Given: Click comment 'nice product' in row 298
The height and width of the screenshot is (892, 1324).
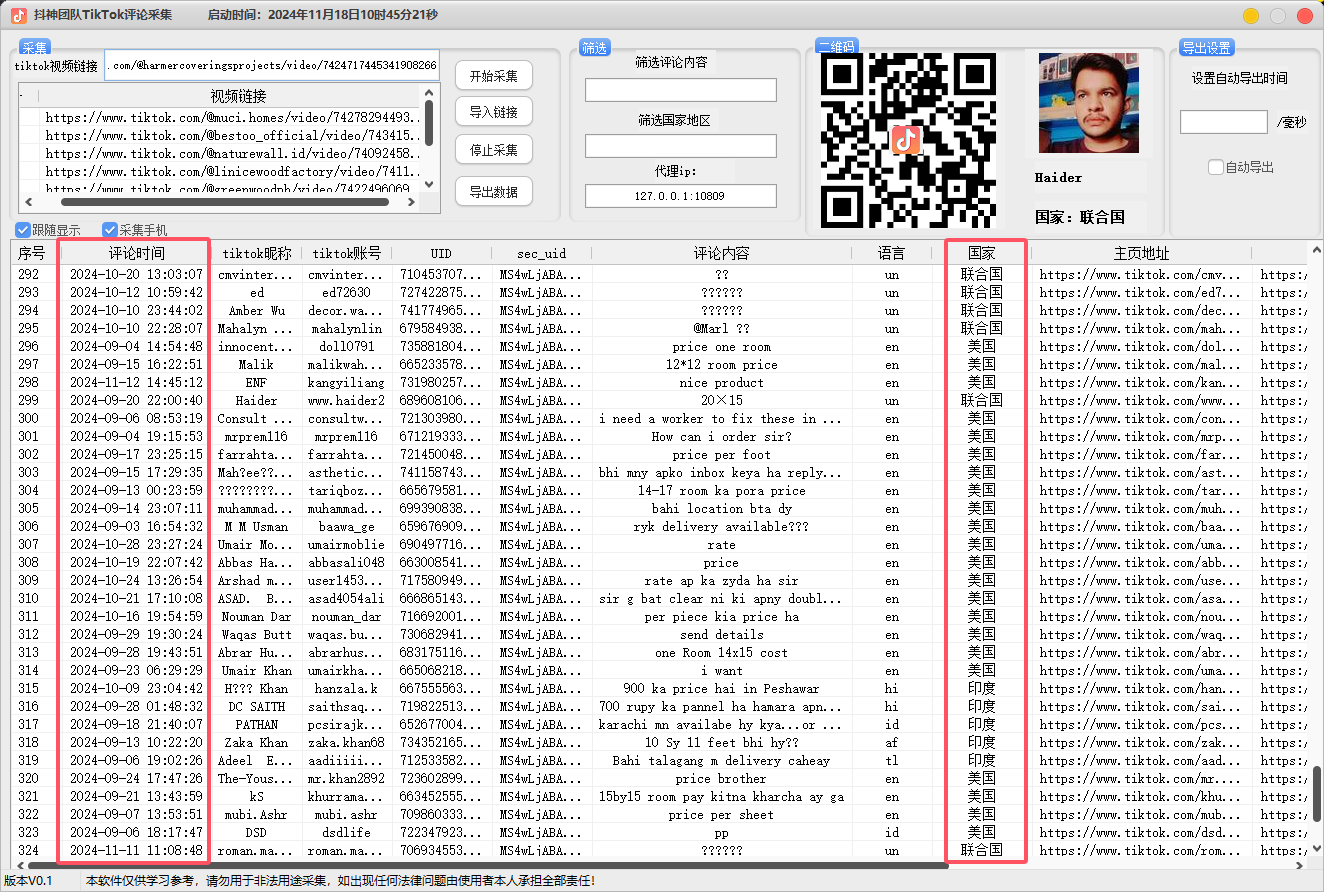Looking at the screenshot, I should click(x=721, y=382).
